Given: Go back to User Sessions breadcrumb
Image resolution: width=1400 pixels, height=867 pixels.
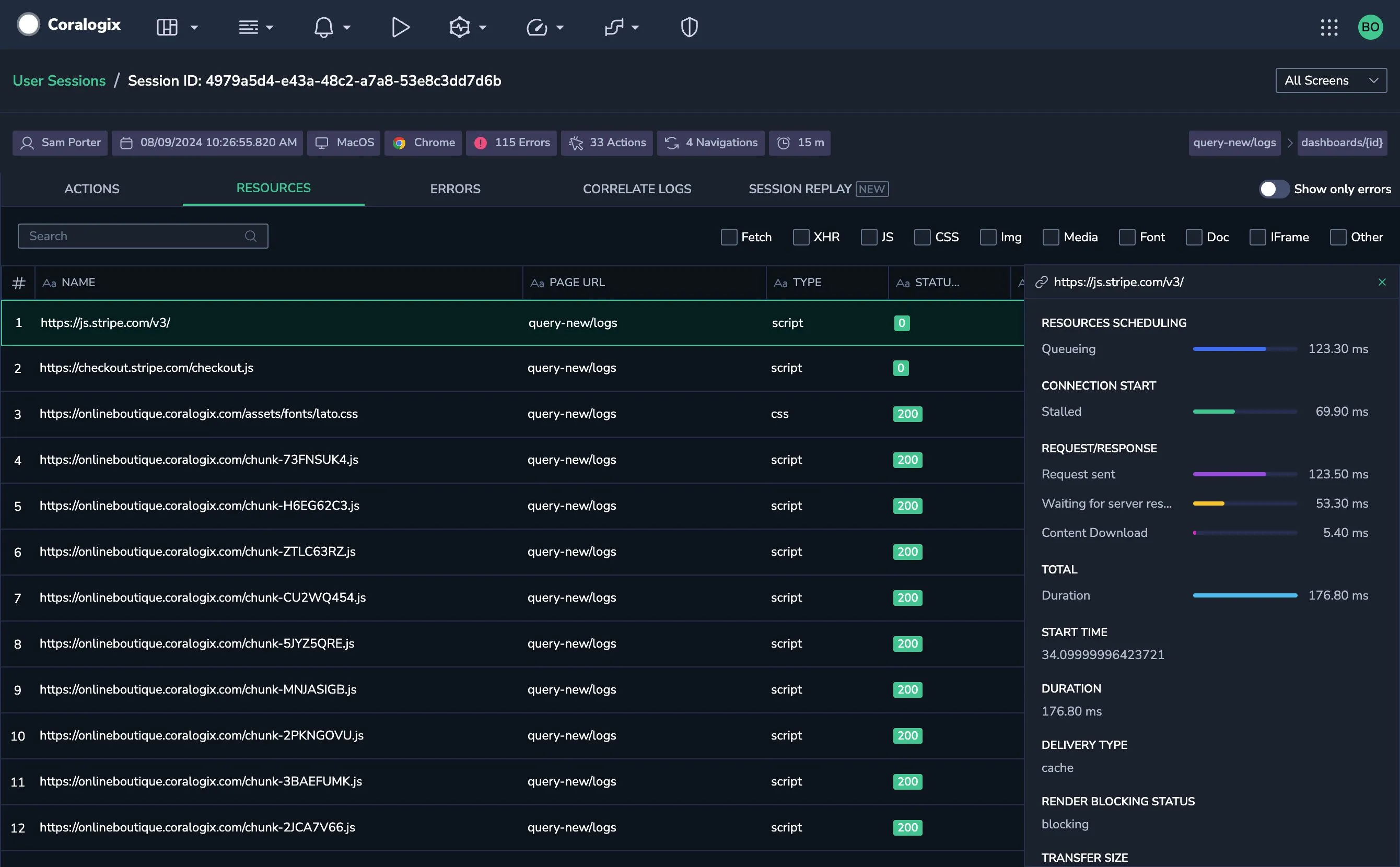Looking at the screenshot, I should [59, 81].
